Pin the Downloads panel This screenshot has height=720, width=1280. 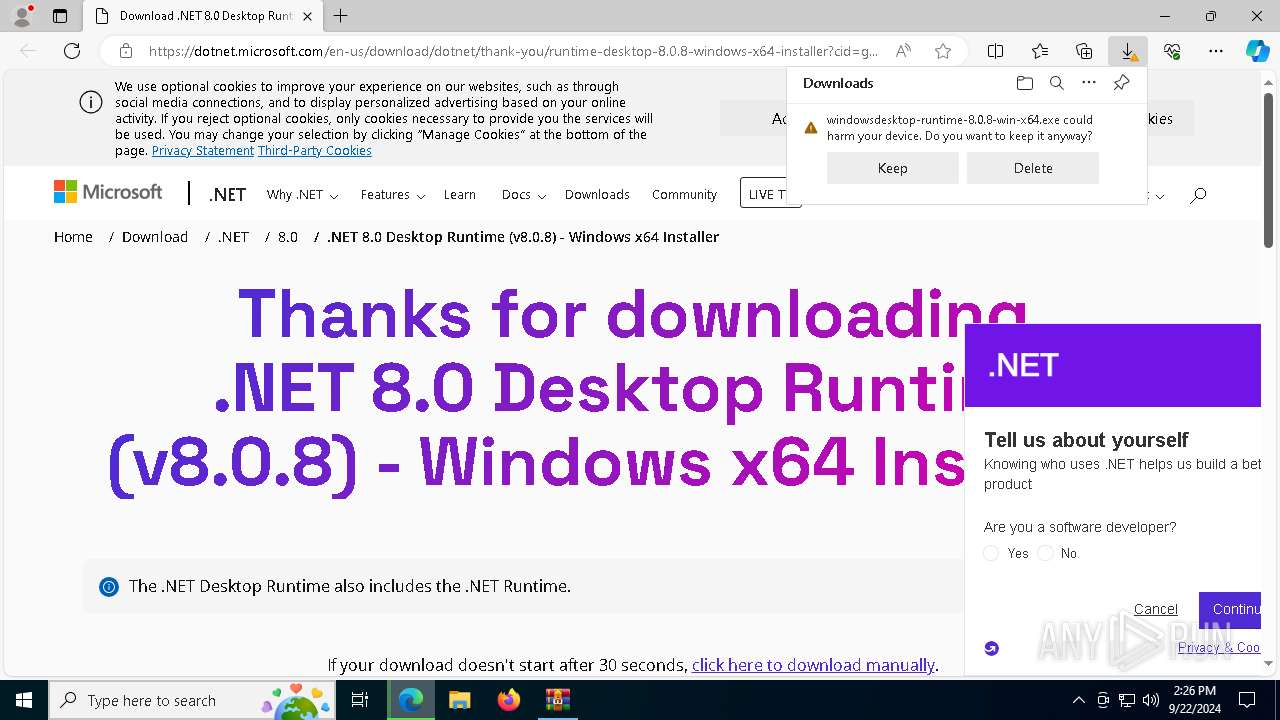[x=1121, y=83]
